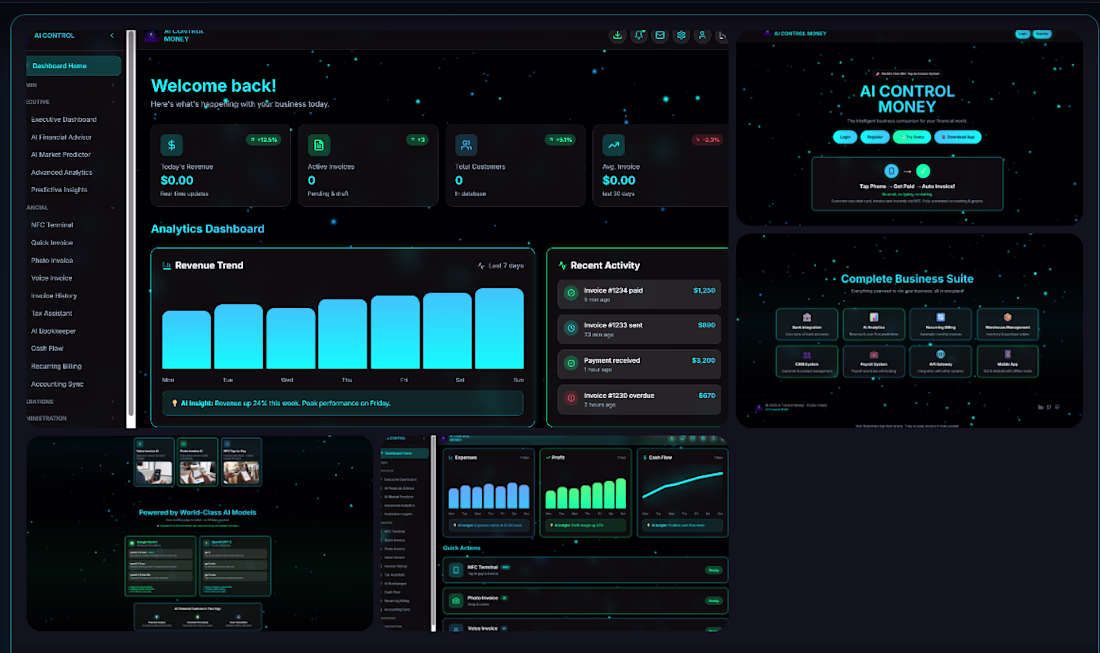Collapse the large dashboard sidebar with the chevron
The height and width of the screenshot is (653, 1100).
pos(112,35)
